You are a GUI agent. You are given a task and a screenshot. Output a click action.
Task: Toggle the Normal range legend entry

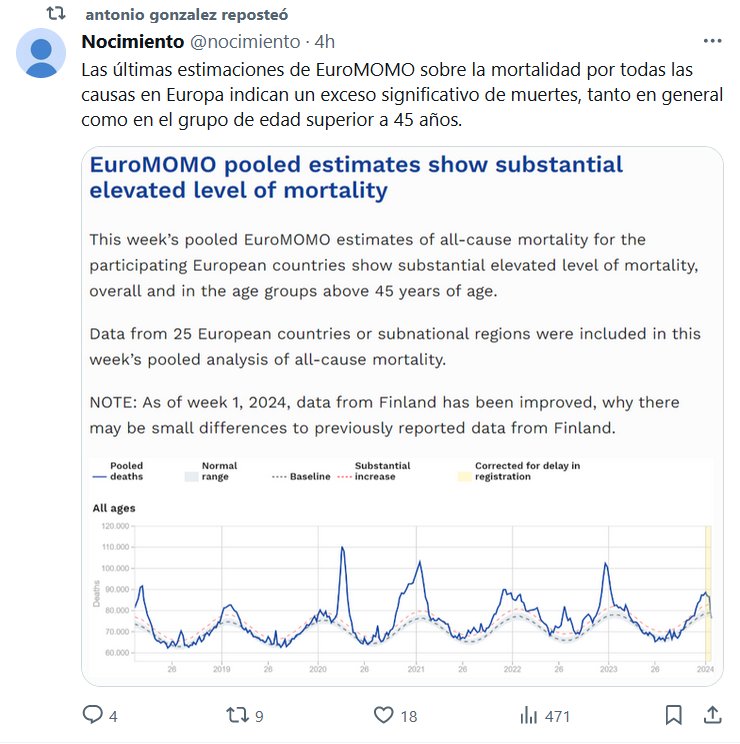(211, 471)
